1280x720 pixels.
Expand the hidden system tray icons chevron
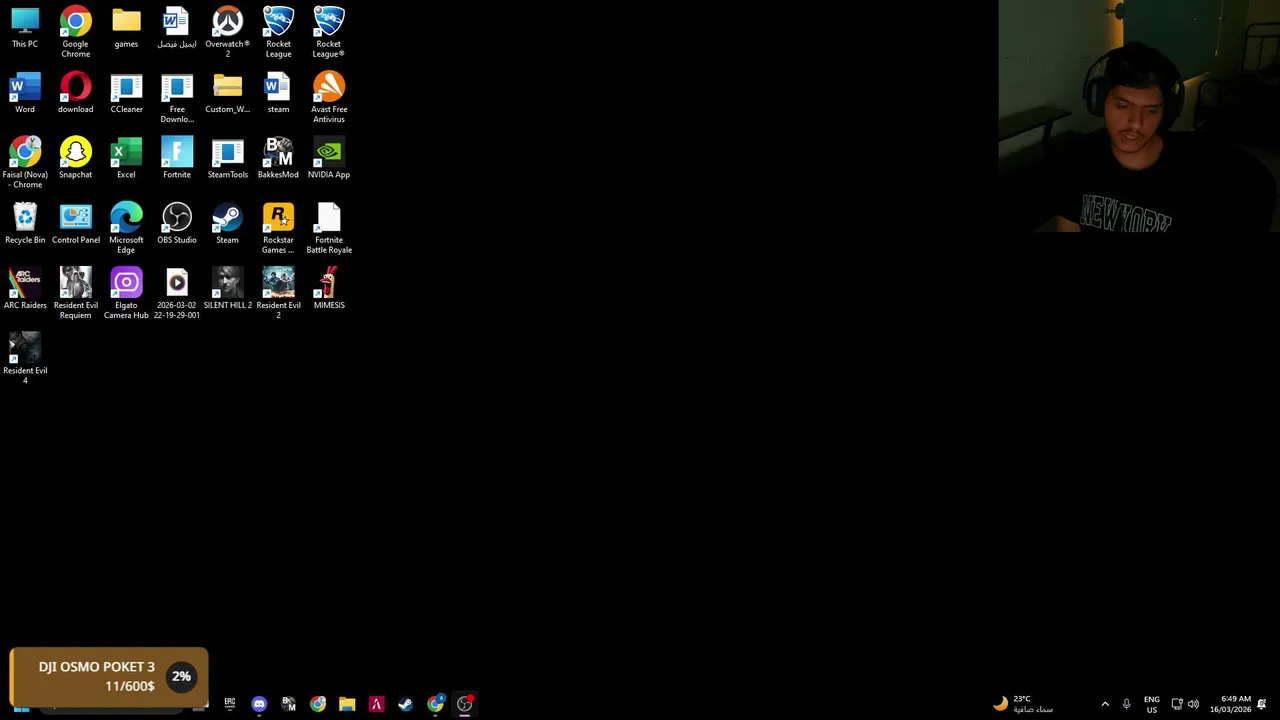[x=1105, y=704]
